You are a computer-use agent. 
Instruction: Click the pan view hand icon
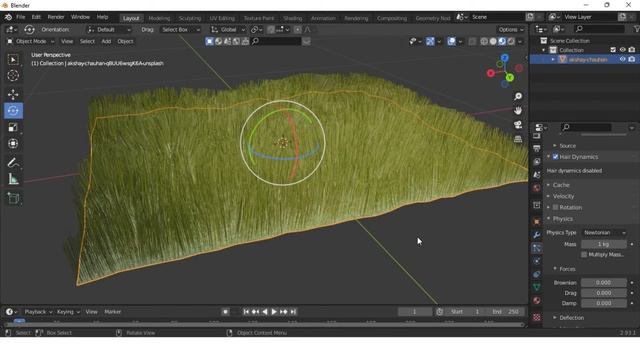[518, 111]
